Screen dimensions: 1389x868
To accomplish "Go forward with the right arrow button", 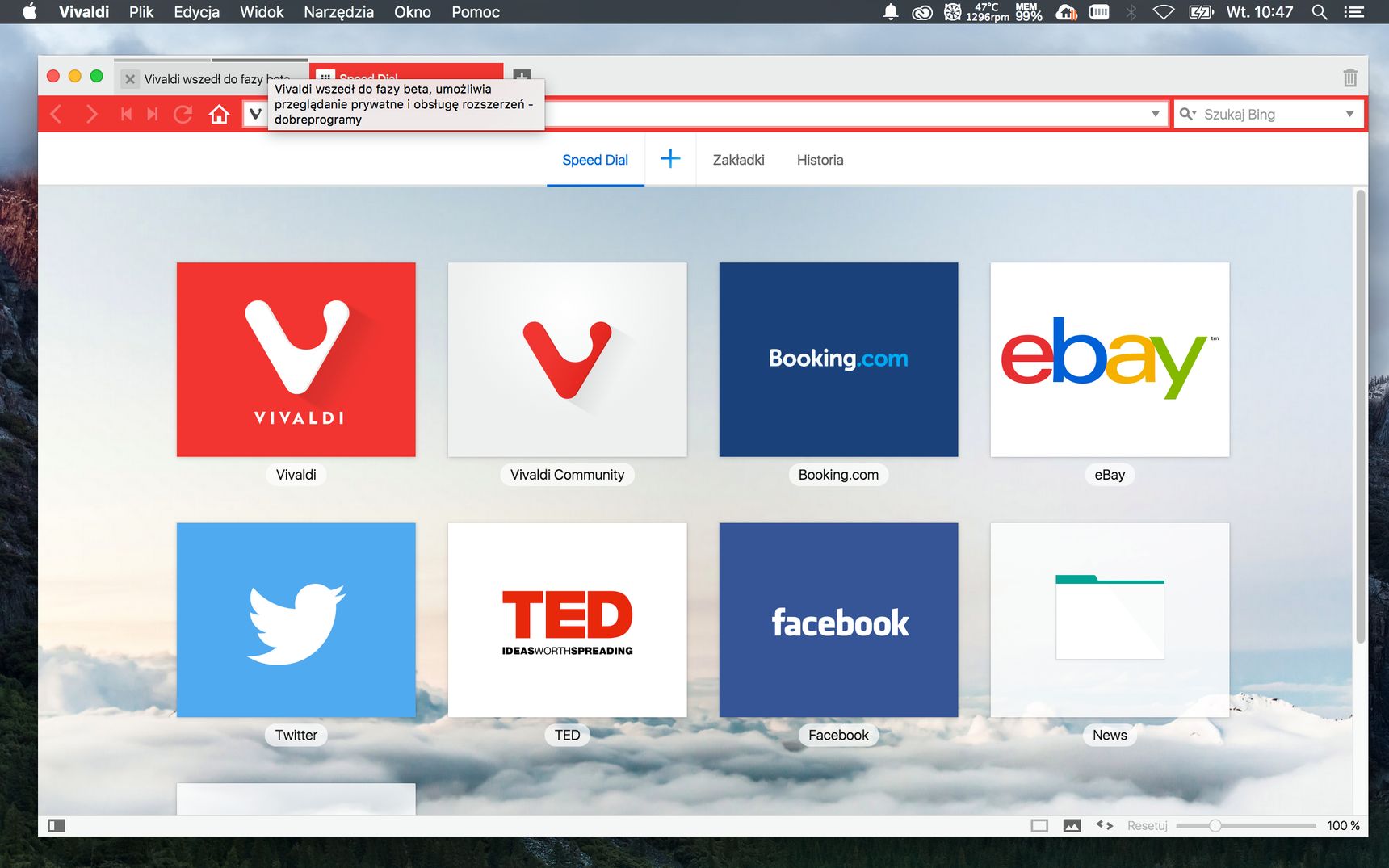I will (91, 114).
